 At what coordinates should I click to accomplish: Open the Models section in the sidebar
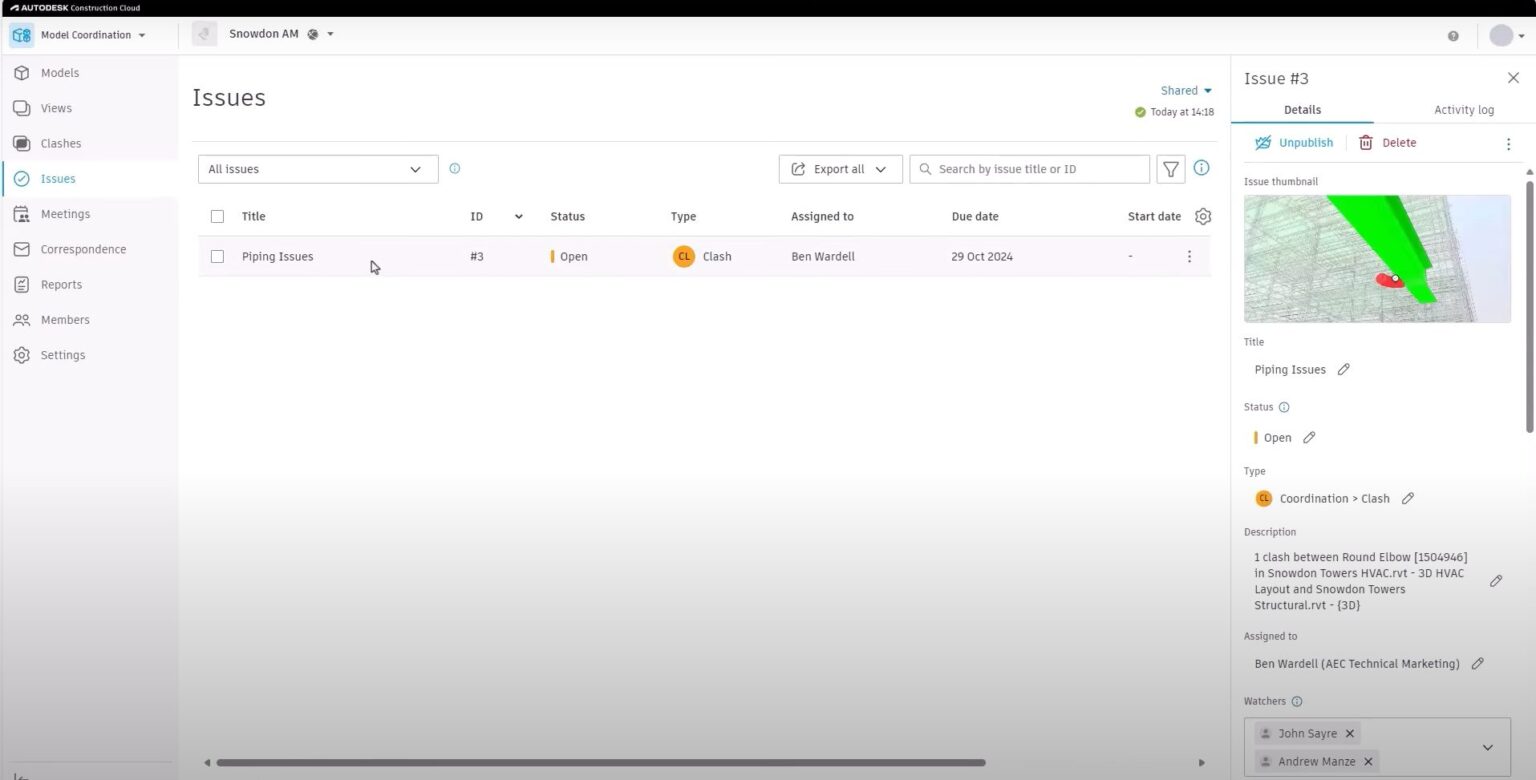tap(59, 72)
